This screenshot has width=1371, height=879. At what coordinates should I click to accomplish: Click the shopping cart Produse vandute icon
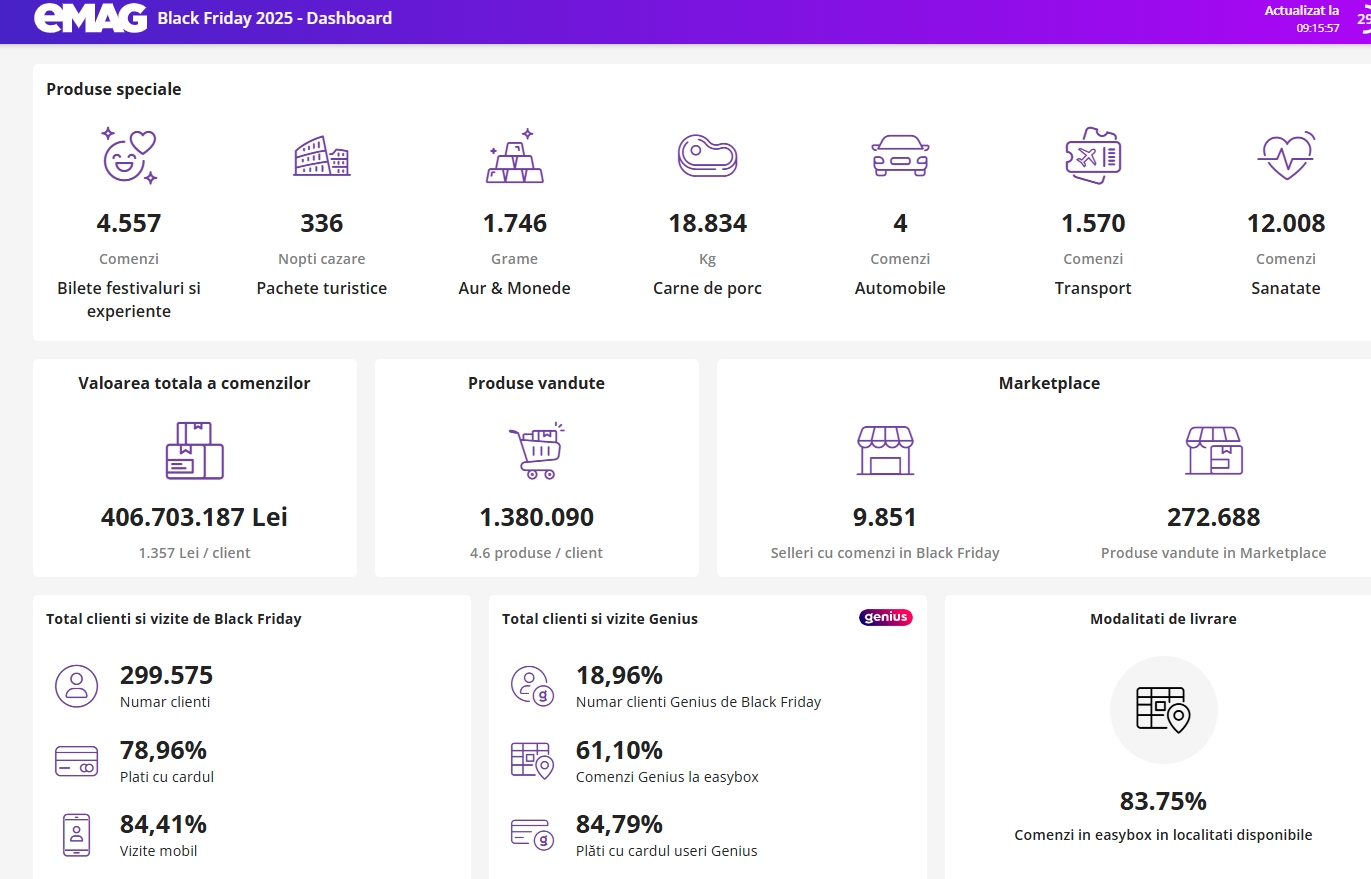coord(536,450)
